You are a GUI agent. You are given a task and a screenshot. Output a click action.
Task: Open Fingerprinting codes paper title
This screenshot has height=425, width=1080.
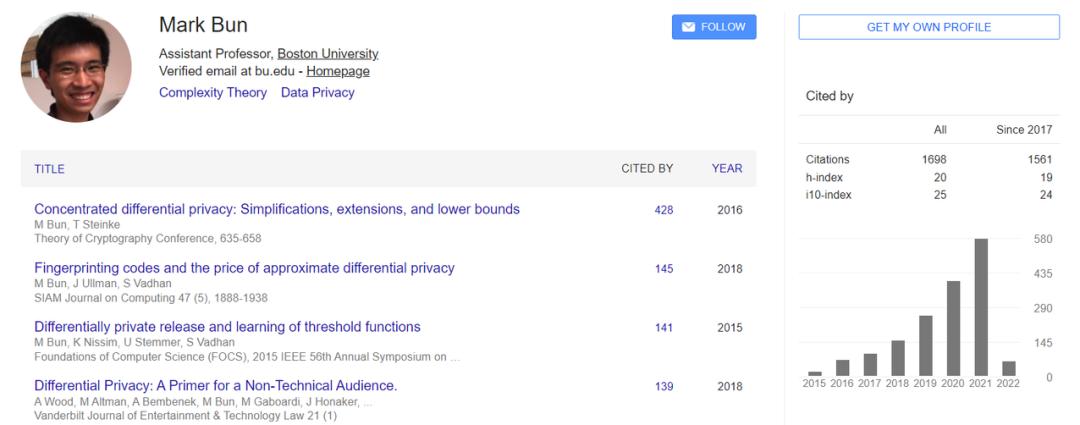(x=244, y=268)
